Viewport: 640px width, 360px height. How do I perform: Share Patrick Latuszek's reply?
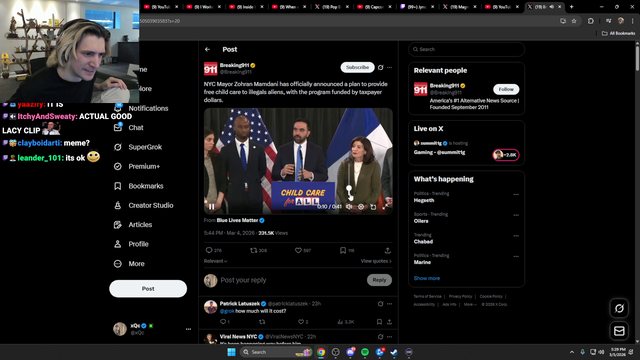(389, 322)
